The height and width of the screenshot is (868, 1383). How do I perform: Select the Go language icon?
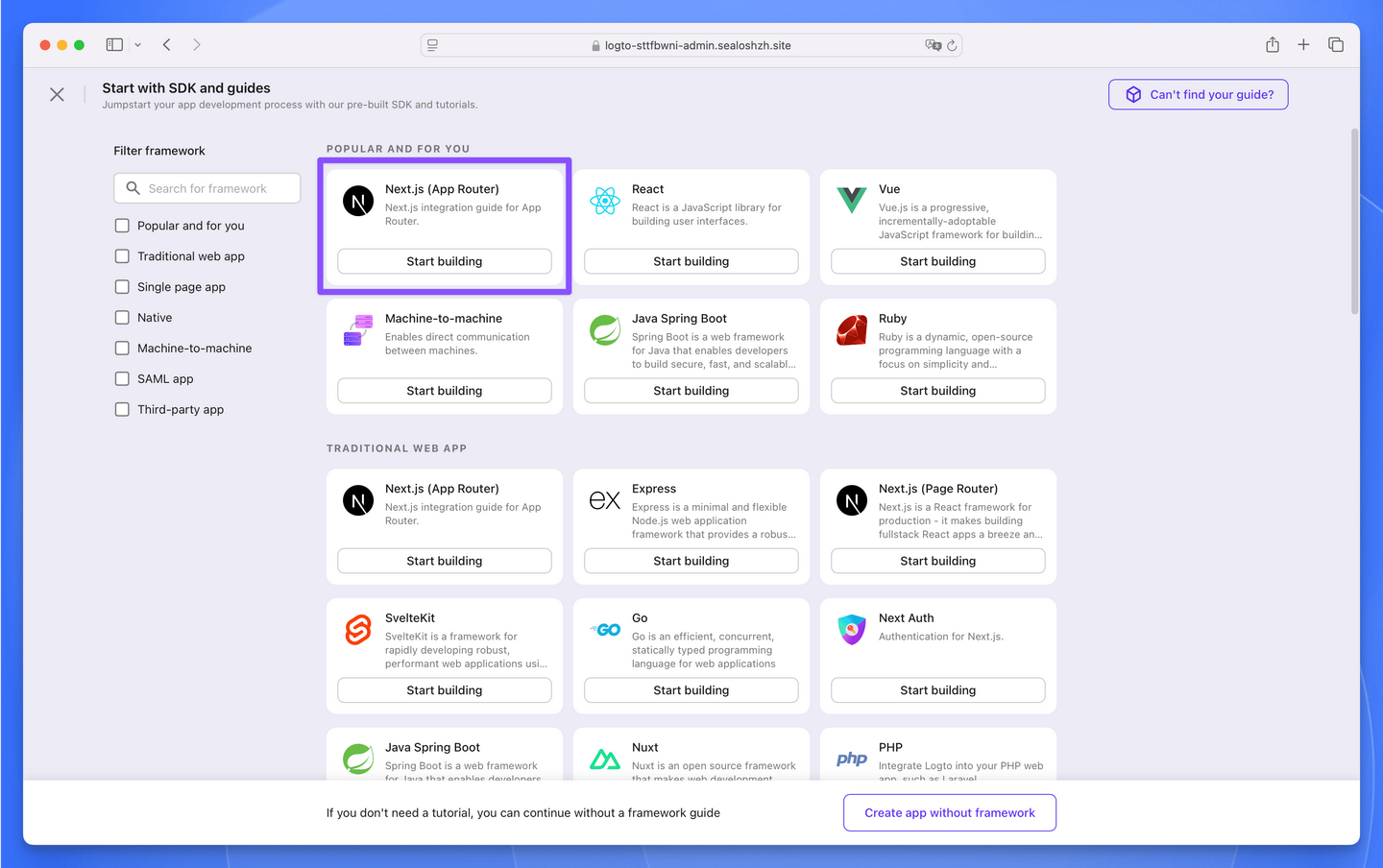[x=605, y=630]
